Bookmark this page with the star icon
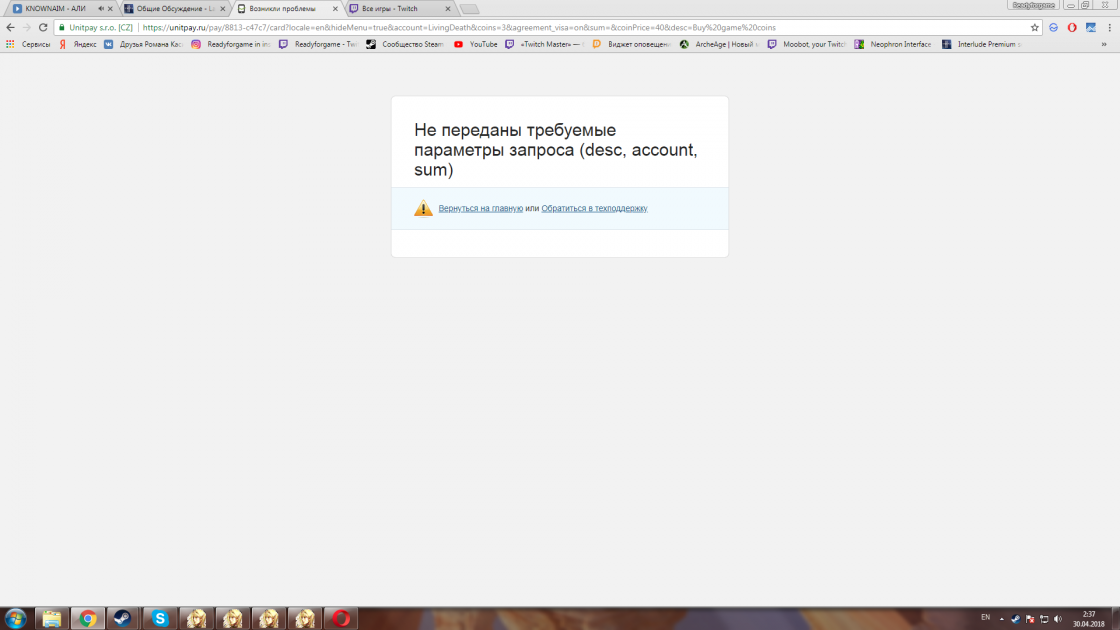The image size is (1120, 630). click(1035, 27)
